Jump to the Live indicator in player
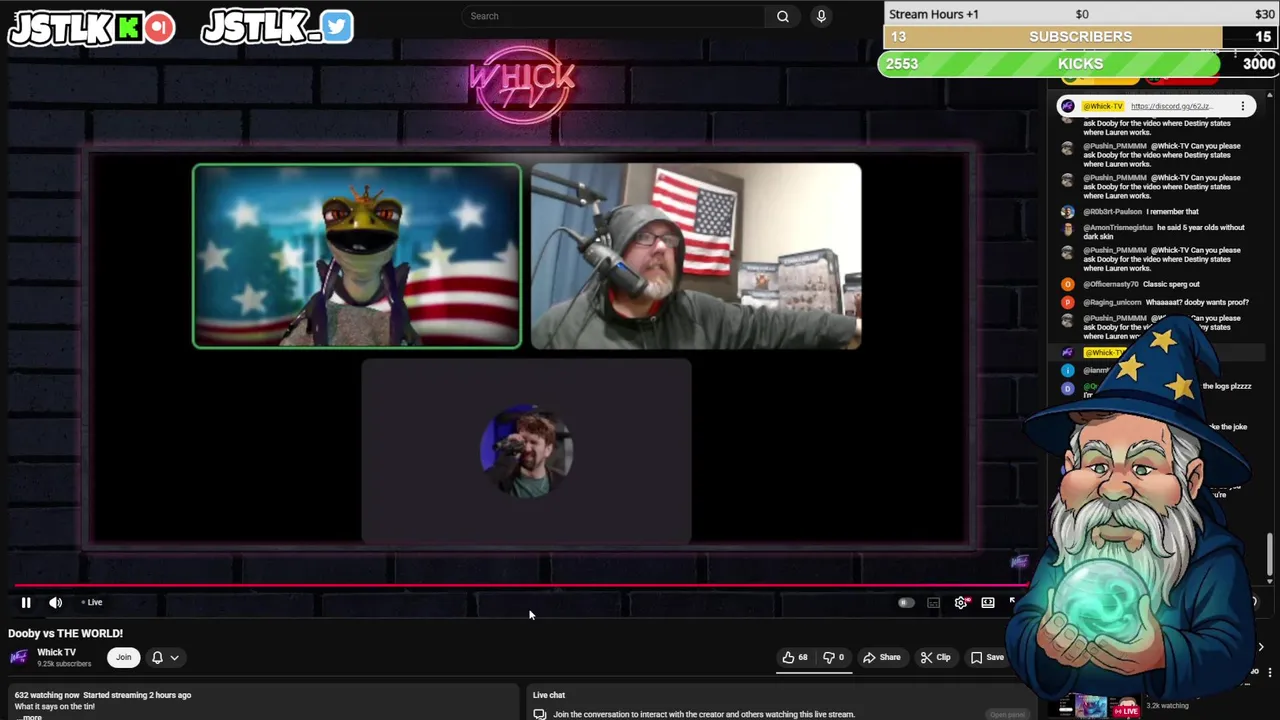 click(x=92, y=602)
